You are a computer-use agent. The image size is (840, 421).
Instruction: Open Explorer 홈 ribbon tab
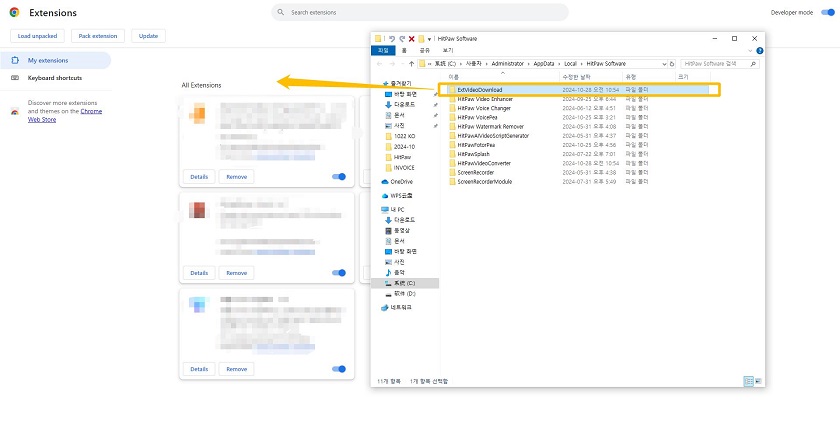tap(404, 50)
